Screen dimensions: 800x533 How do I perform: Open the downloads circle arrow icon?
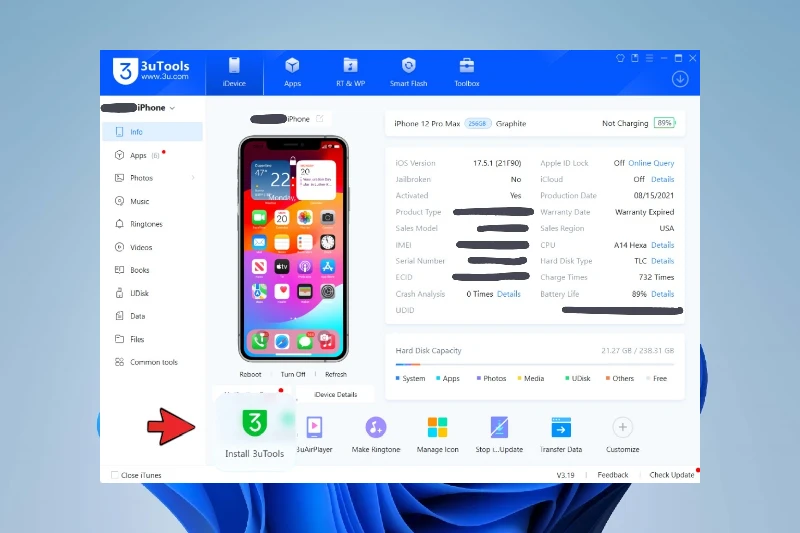(x=680, y=79)
